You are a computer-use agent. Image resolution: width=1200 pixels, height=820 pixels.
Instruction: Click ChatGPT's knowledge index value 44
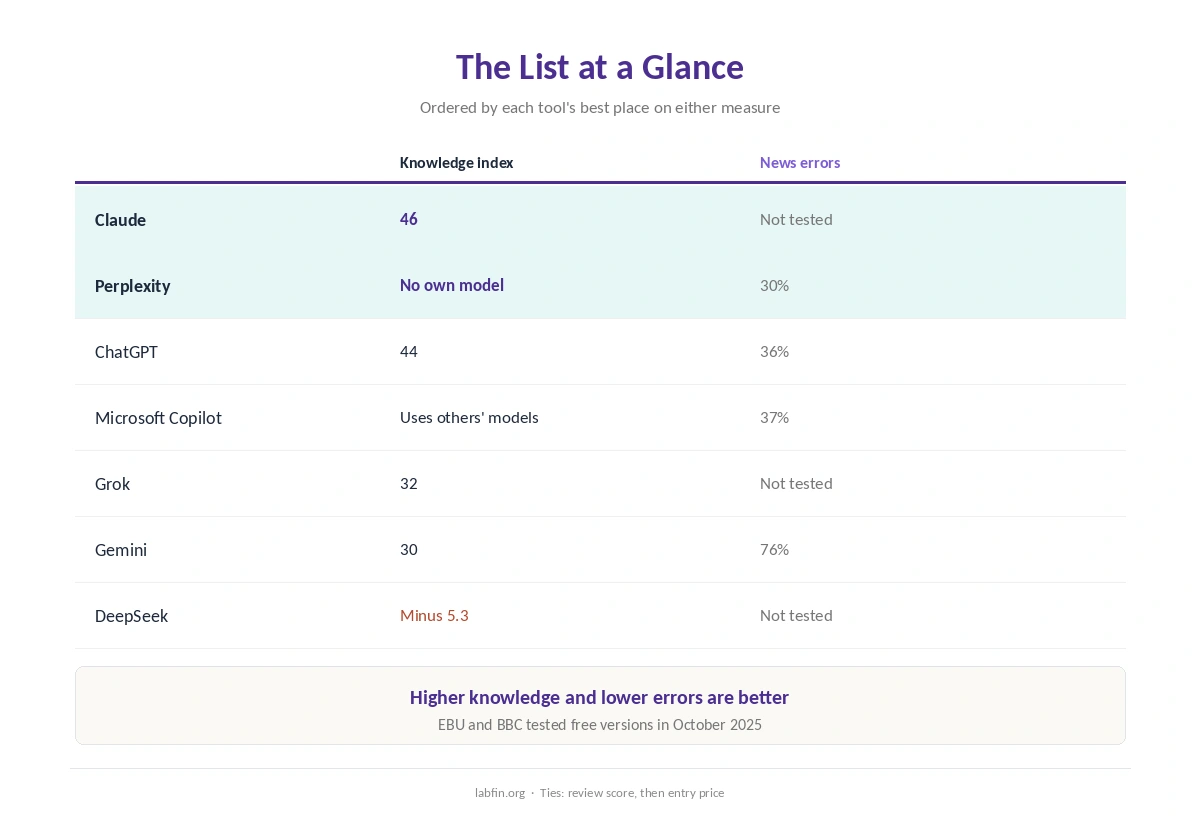[x=409, y=351]
